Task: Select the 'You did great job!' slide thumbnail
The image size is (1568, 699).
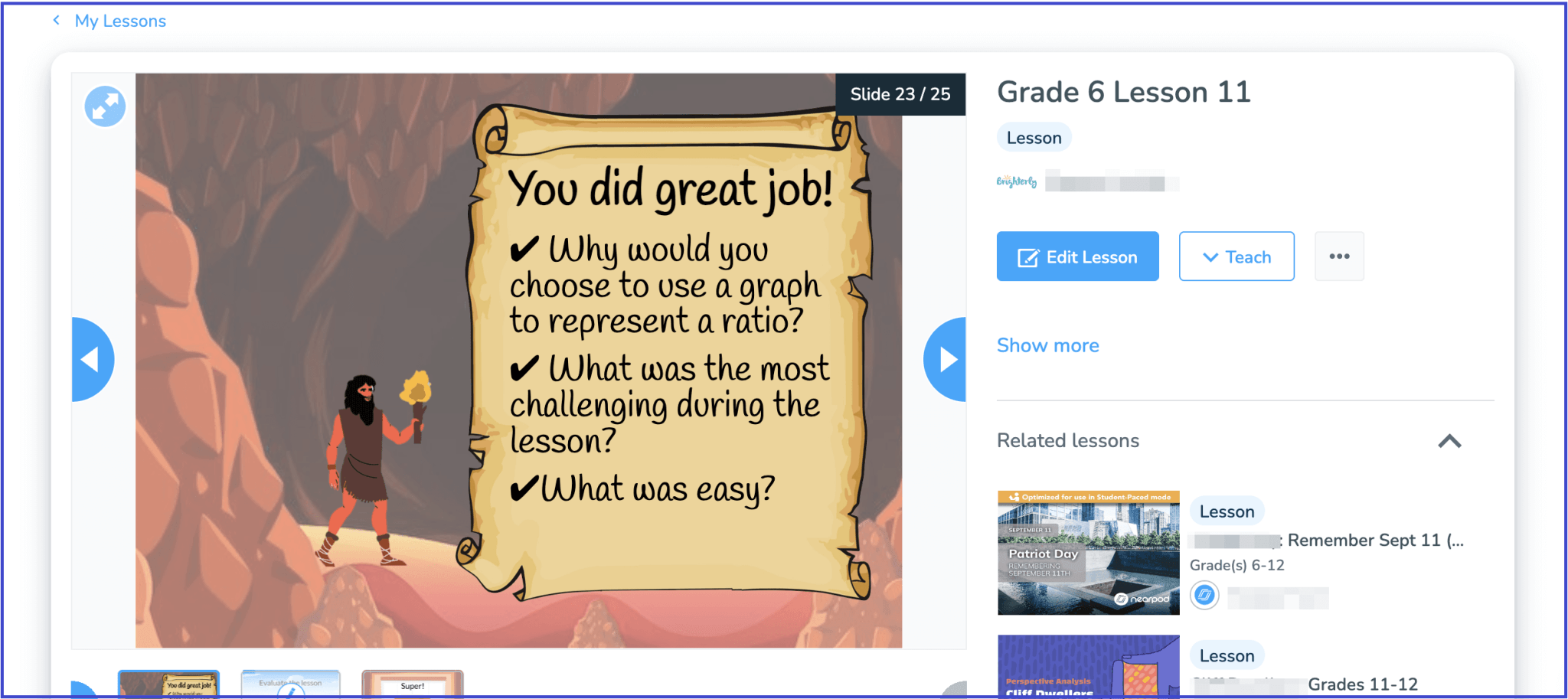Action: (168, 684)
